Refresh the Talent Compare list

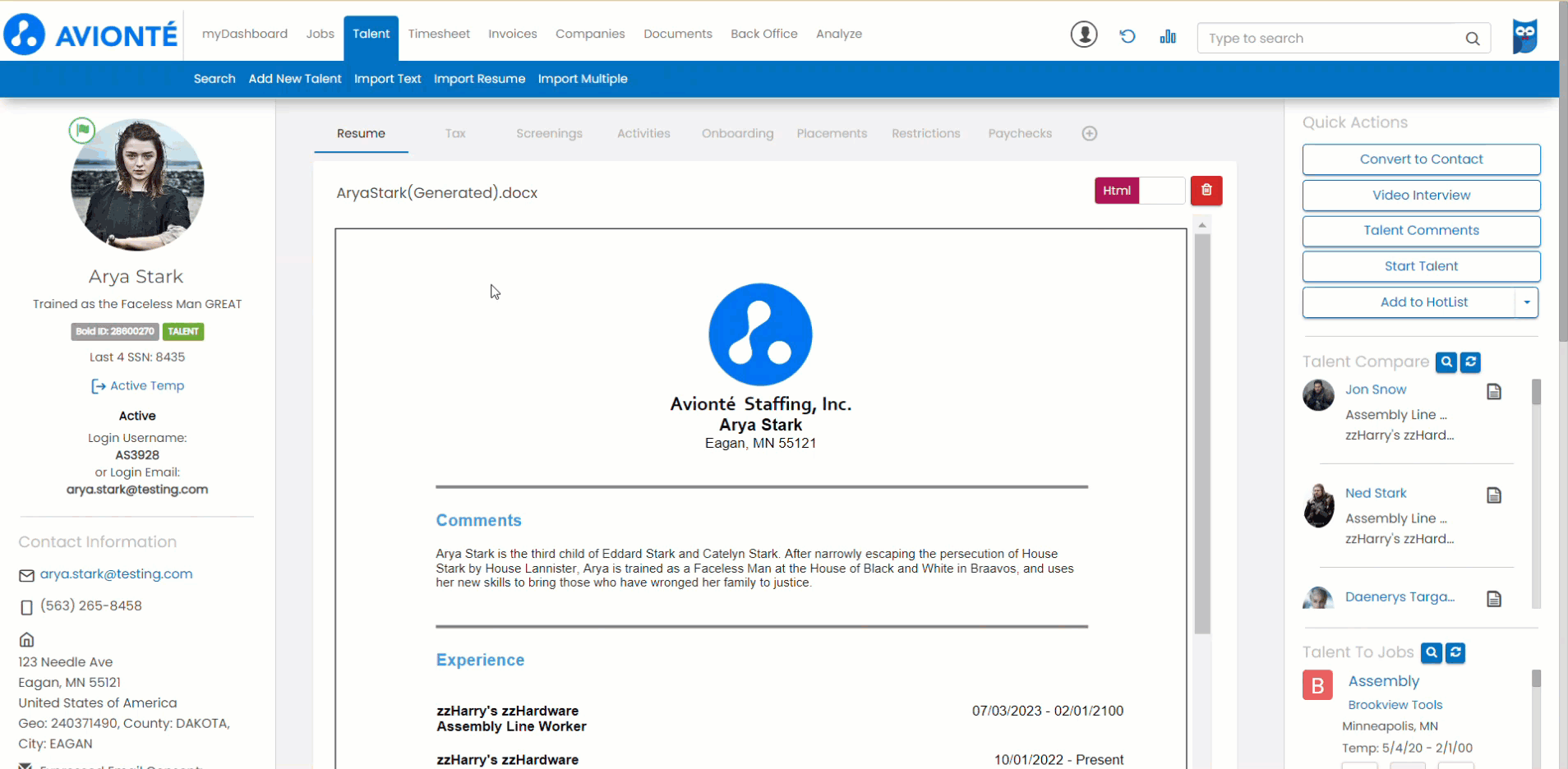point(1471,361)
